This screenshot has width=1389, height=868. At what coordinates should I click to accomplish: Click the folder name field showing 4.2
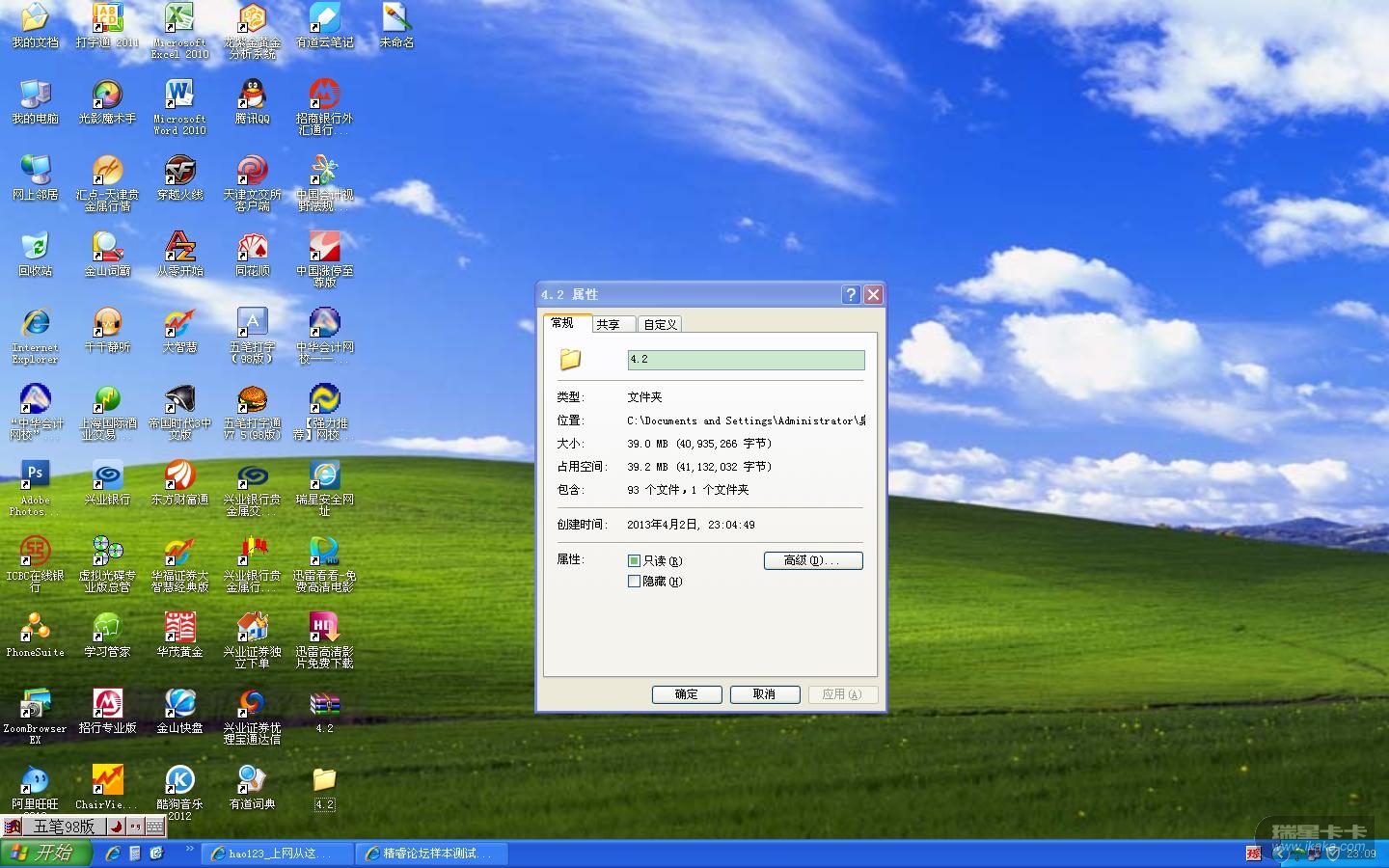746,360
